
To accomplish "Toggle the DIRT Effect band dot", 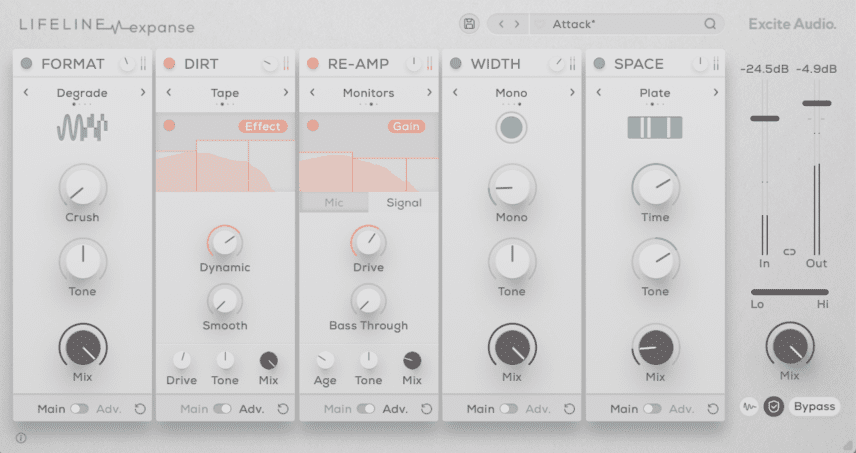I will 169,126.
